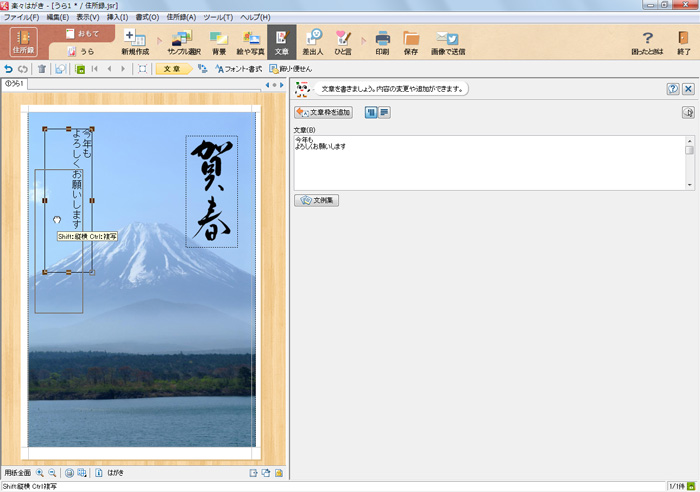Open the 背景 background tool
Viewport: 700px width, 492px height.
(218, 42)
